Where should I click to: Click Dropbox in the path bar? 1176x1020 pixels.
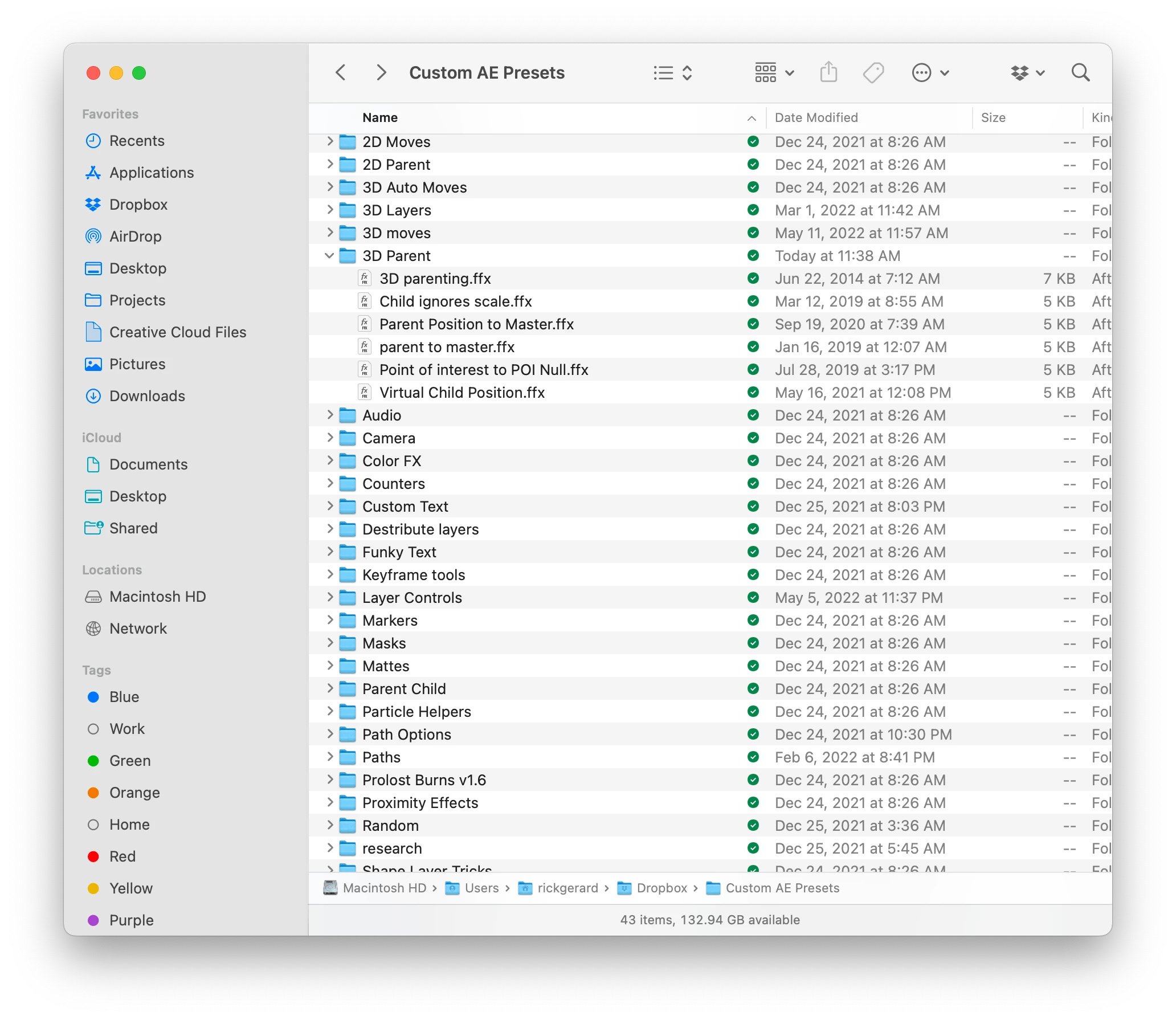(x=661, y=888)
